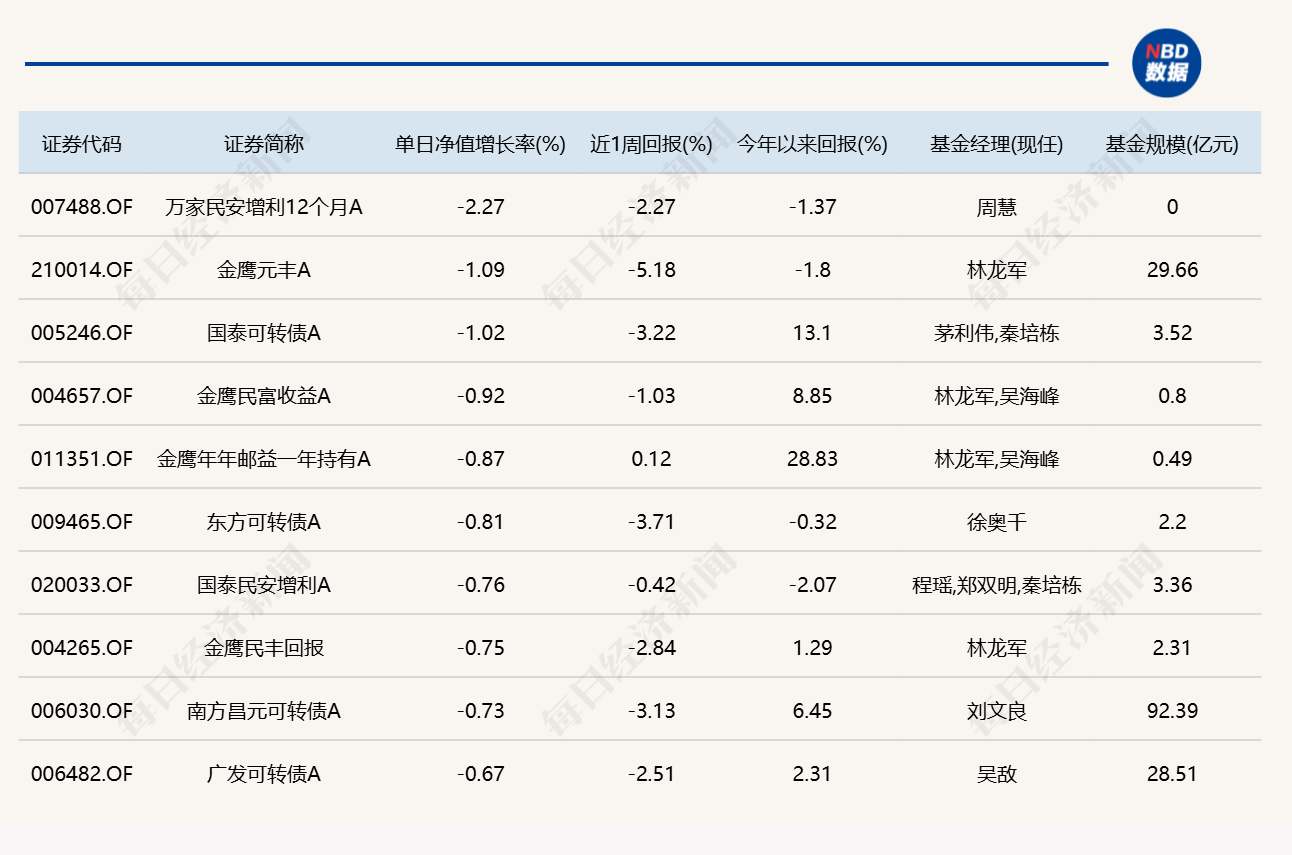Click fund size value 0.49
This screenshot has width=1292, height=855.
click(1172, 459)
